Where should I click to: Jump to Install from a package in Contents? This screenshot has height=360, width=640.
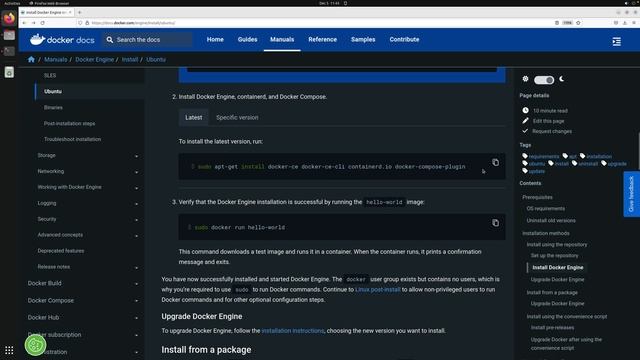tap(552, 292)
